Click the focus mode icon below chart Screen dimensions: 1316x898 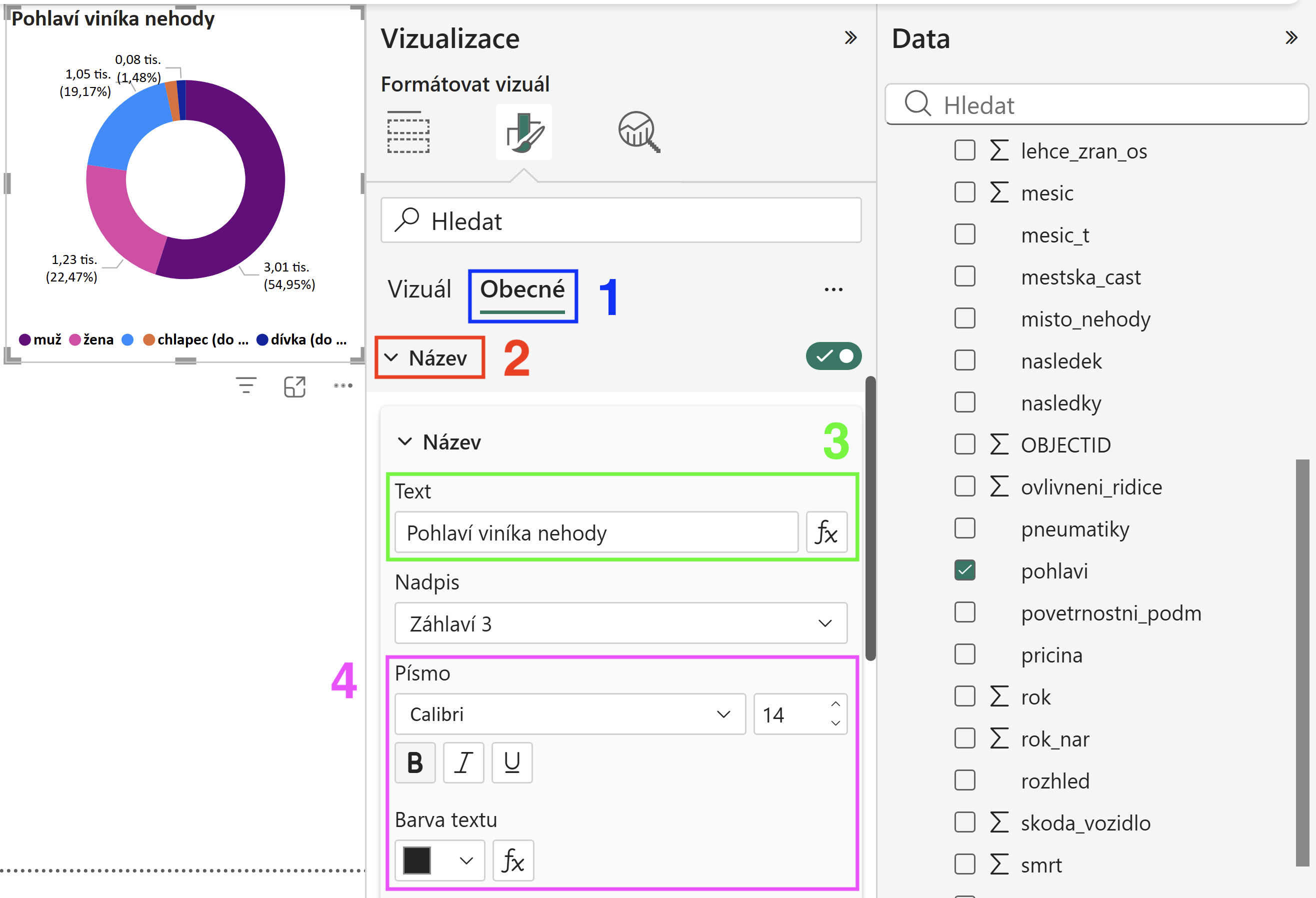[x=294, y=386]
